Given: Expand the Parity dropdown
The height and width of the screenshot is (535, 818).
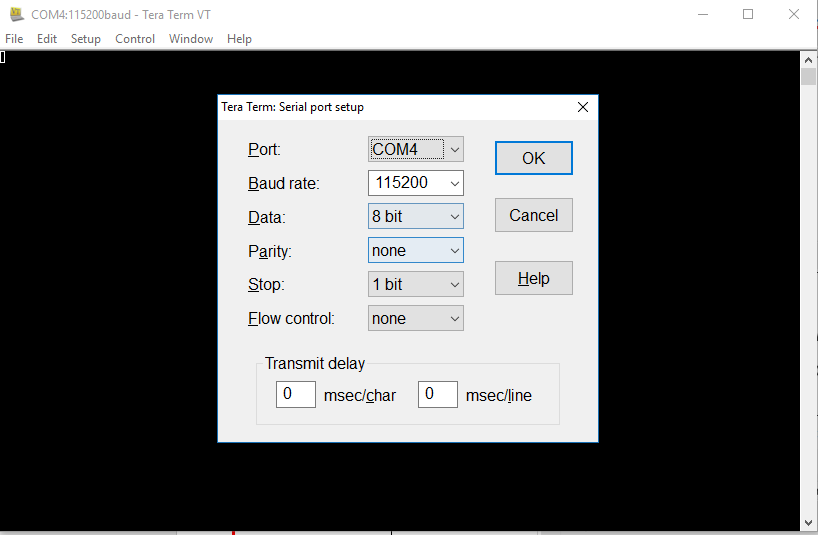Looking at the screenshot, I should [x=415, y=251].
